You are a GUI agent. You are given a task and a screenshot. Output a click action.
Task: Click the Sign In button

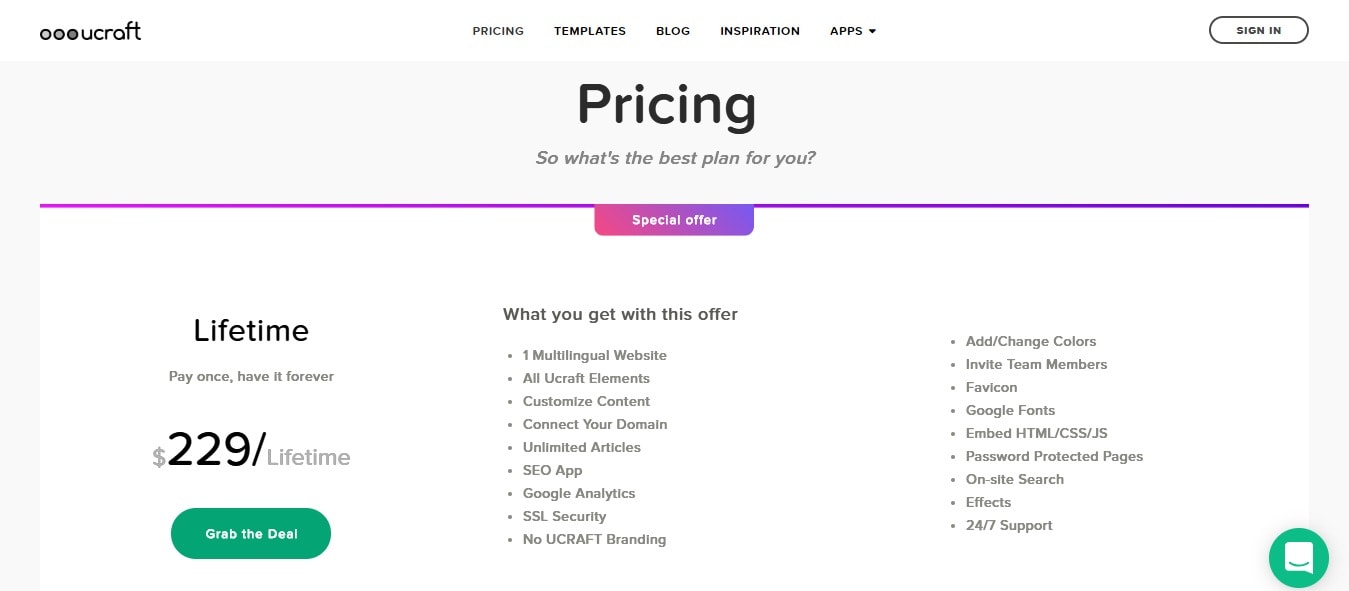[x=1258, y=30]
